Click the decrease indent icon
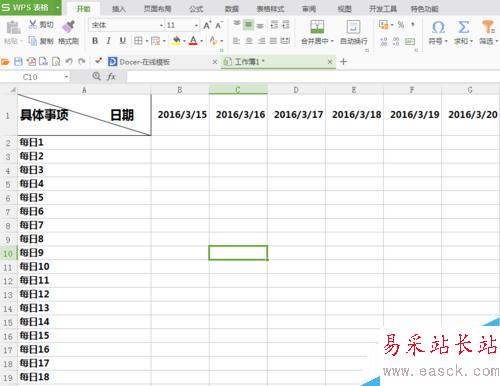 tap(274, 24)
